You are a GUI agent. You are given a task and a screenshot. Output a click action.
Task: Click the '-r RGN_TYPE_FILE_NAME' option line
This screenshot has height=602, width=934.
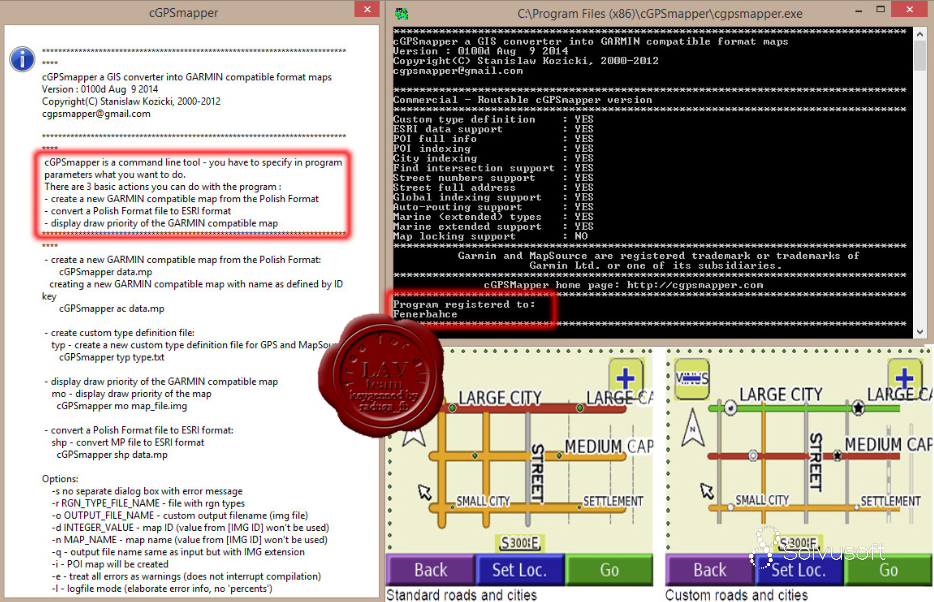[x=148, y=503]
